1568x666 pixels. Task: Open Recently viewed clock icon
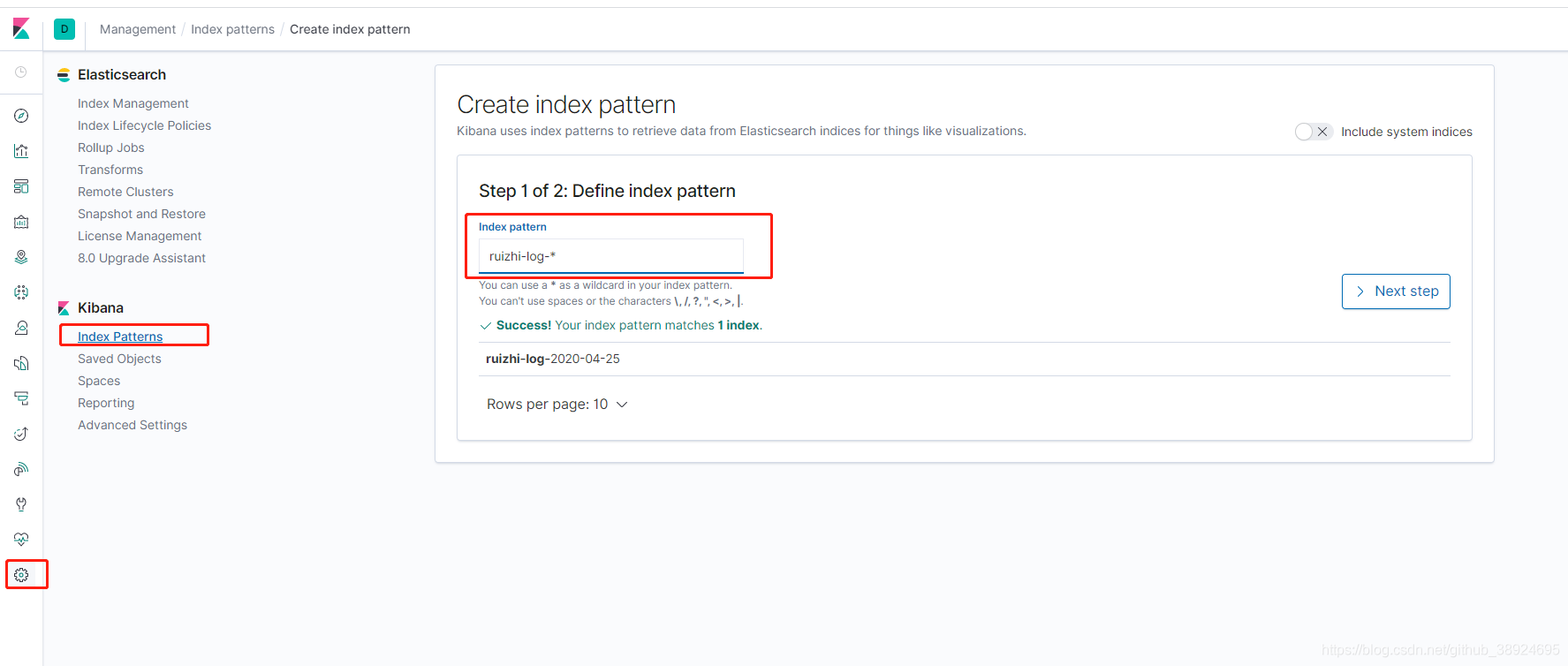pyautogui.click(x=21, y=72)
